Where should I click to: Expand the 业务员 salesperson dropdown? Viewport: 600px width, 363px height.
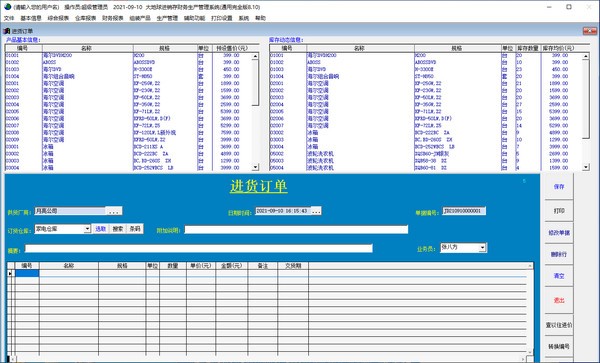pyautogui.click(x=482, y=248)
